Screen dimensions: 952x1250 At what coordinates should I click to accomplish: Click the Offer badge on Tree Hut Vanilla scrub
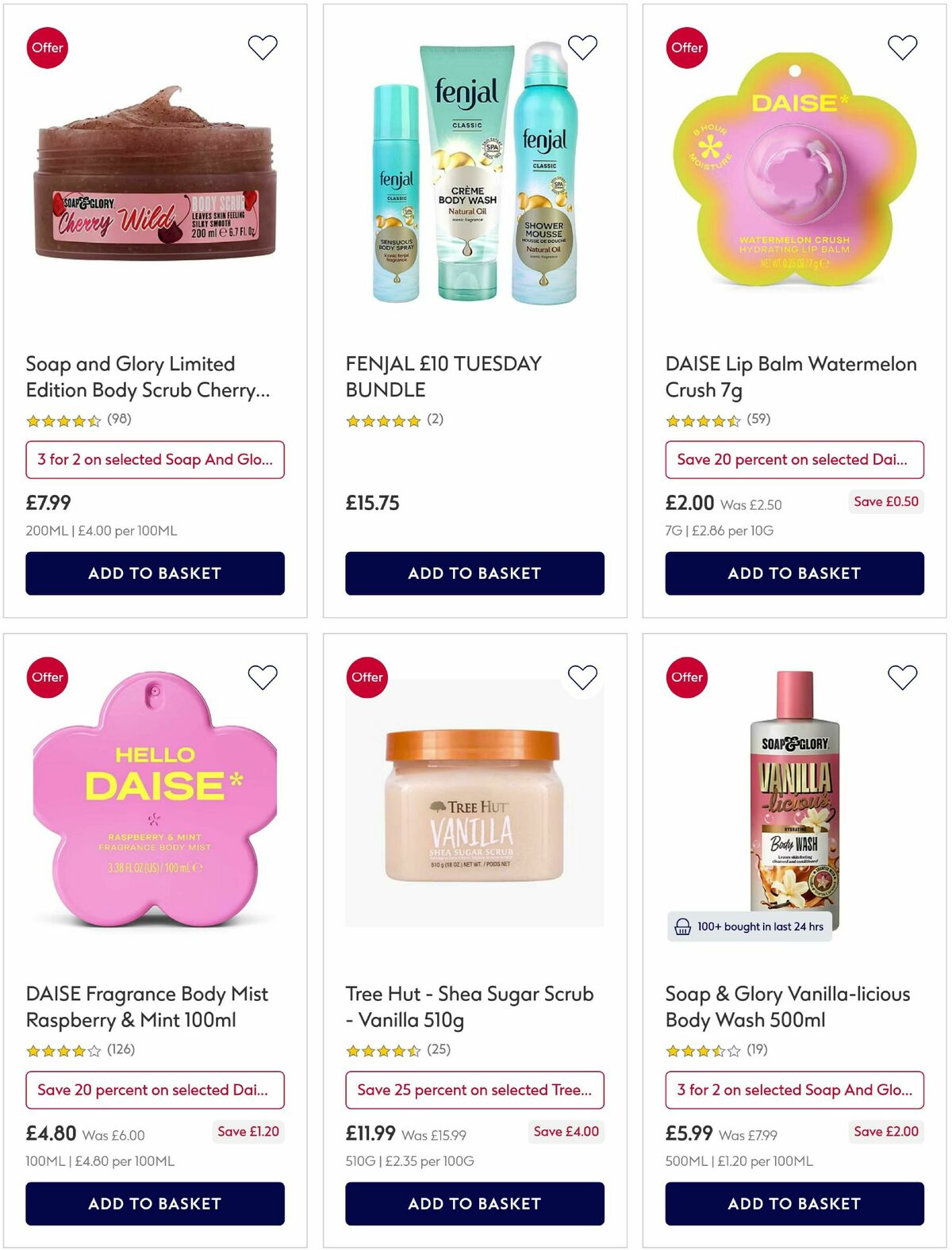coord(367,677)
